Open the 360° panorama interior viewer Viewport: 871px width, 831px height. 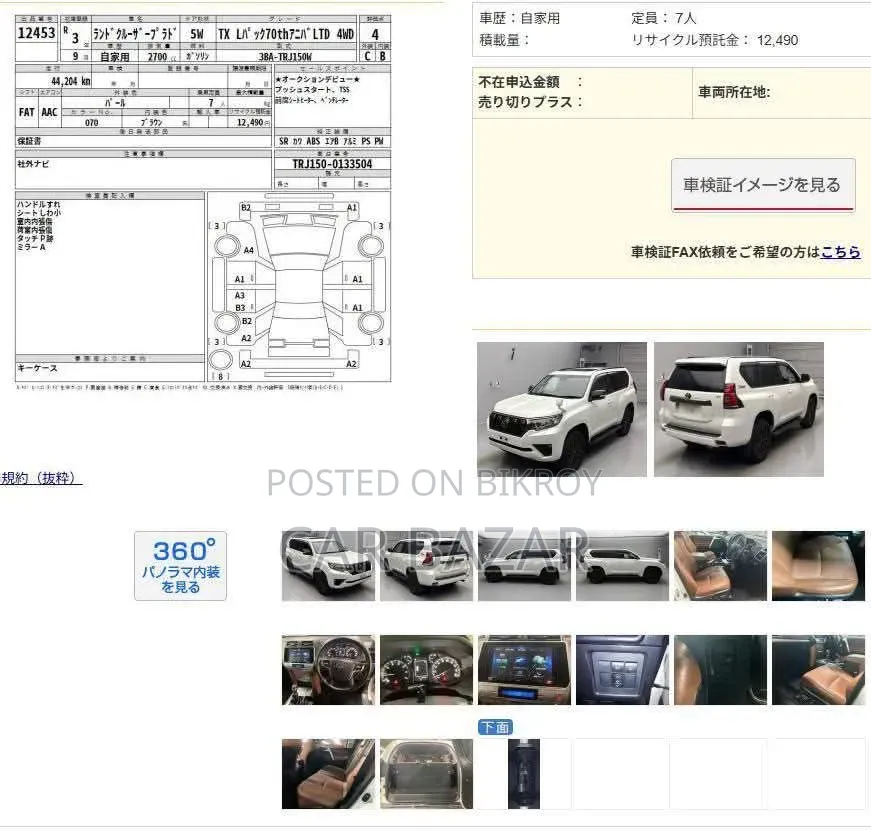click(181, 565)
